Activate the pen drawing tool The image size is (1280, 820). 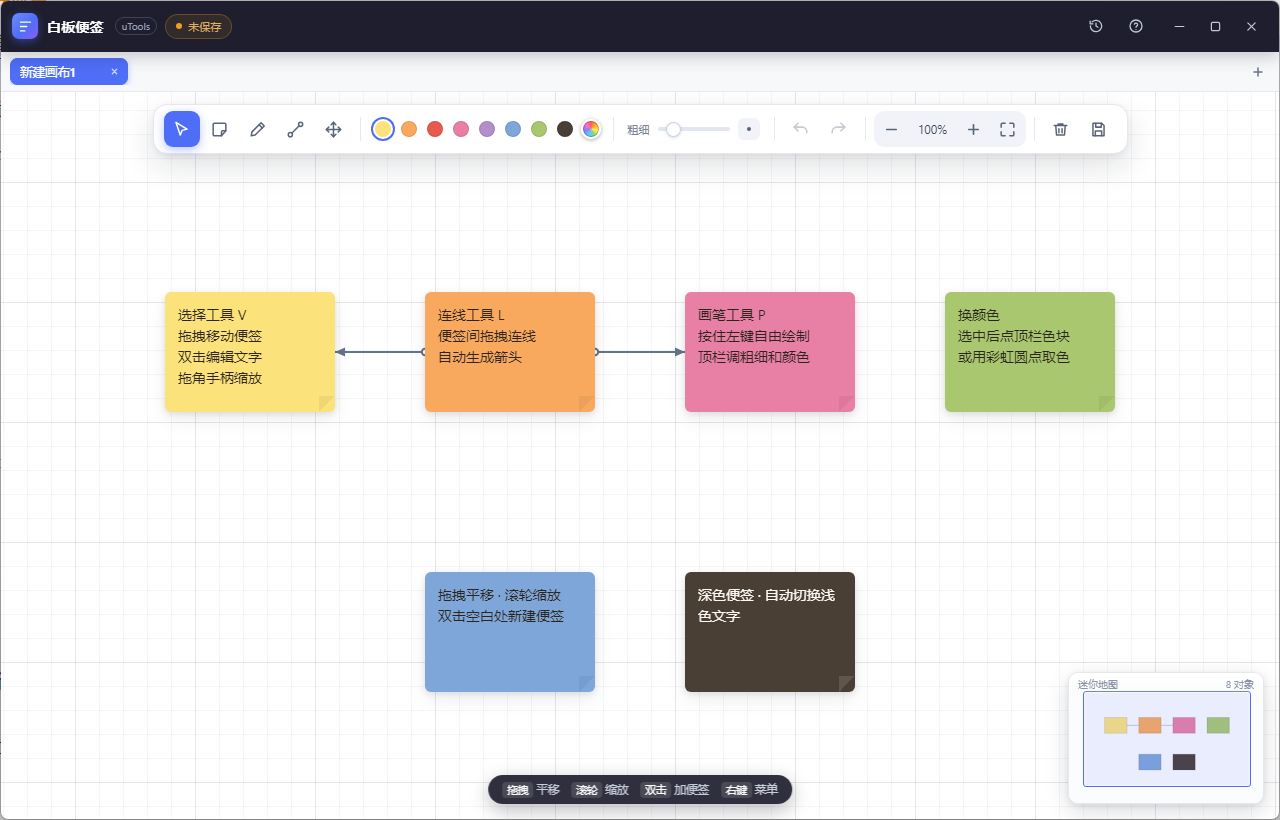[x=258, y=129]
